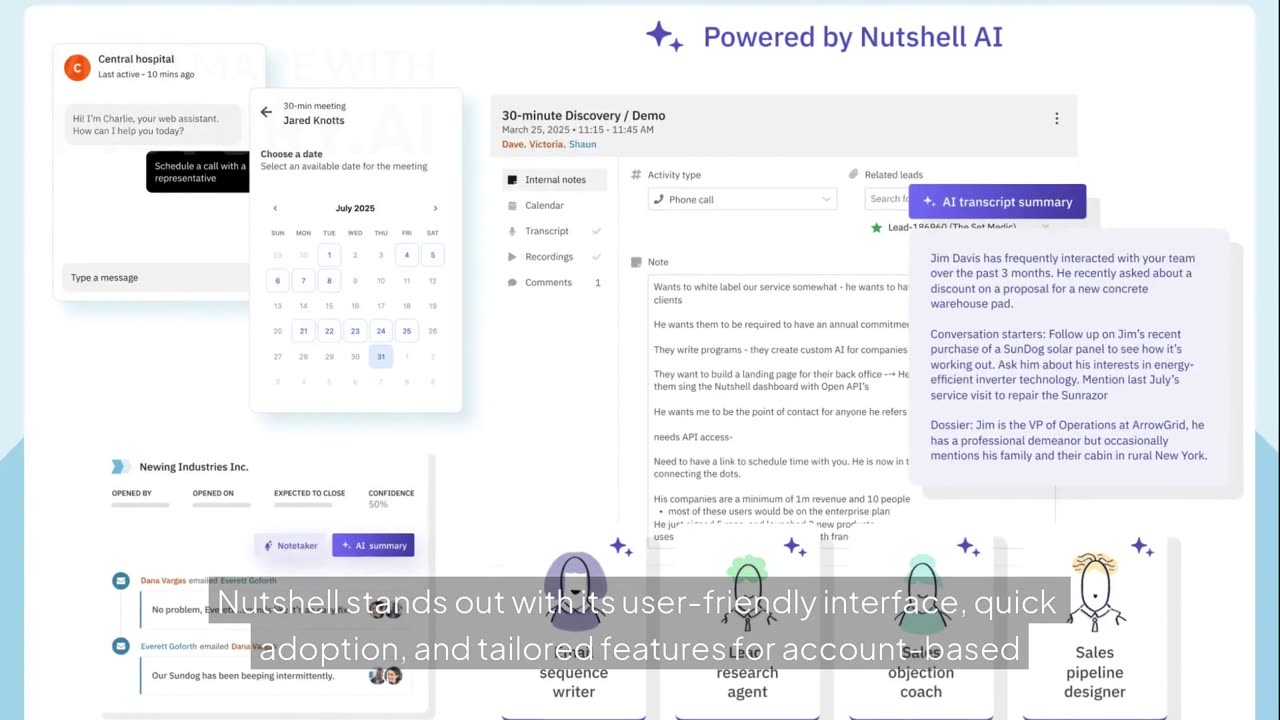
Task: Click the Central hospital chat name
Action: (136, 59)
